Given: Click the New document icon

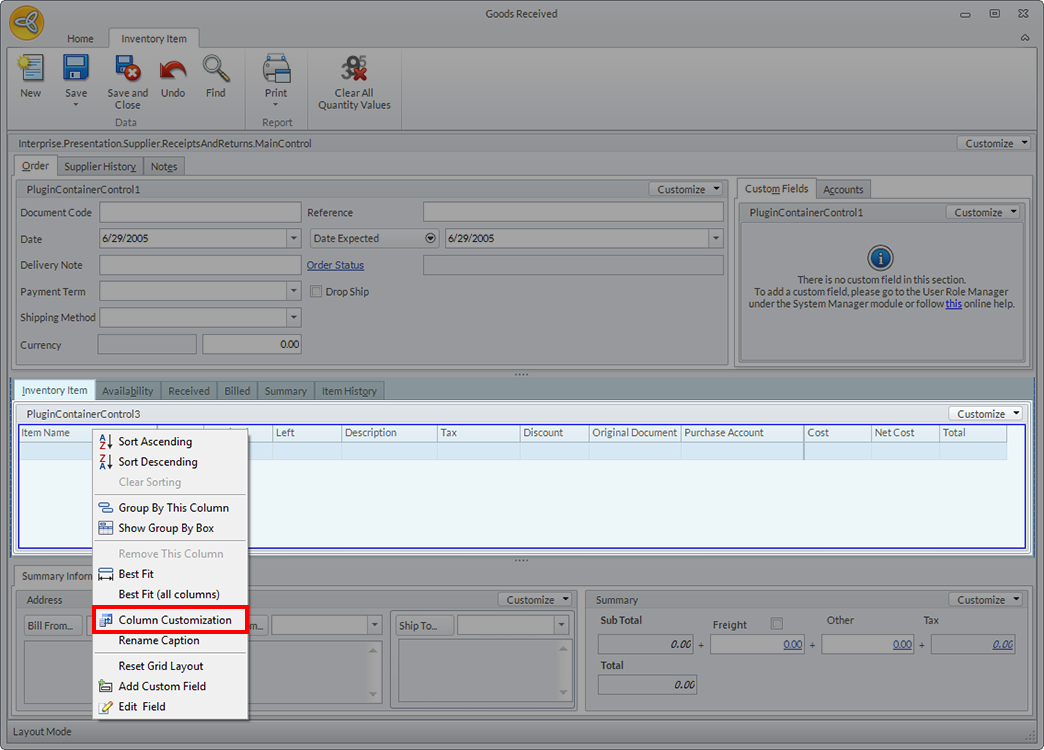Looking at the screenshot, I should [x=31, y=70].
